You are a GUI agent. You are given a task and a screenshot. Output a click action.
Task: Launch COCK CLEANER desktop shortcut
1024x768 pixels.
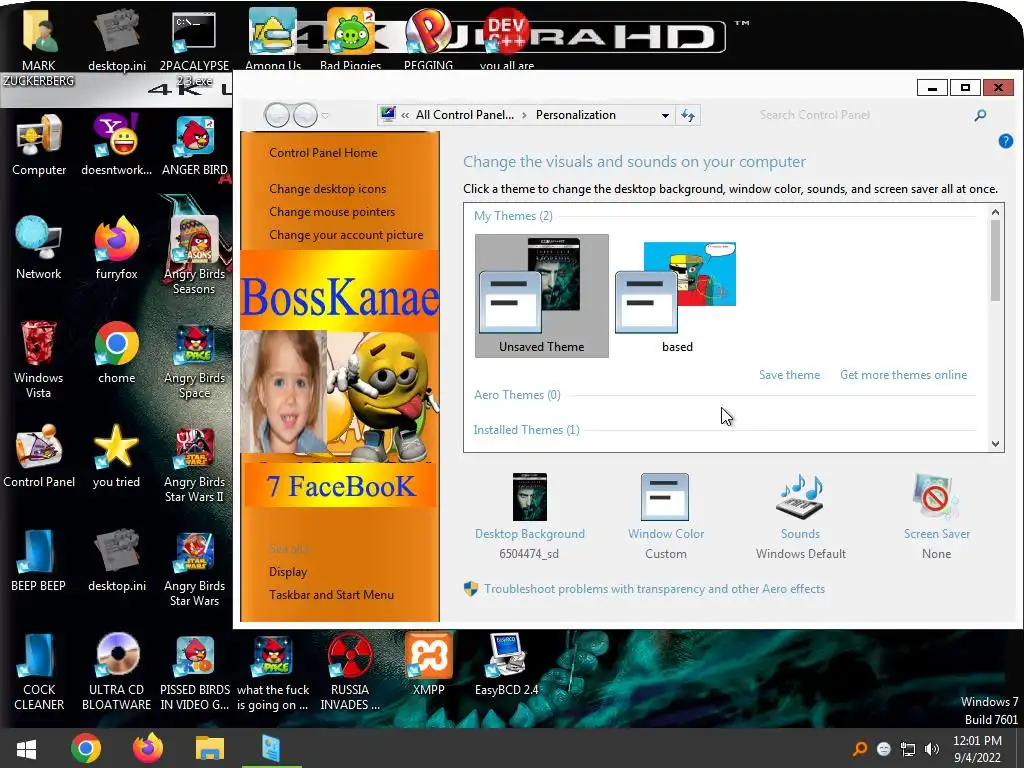pos(39,671)
